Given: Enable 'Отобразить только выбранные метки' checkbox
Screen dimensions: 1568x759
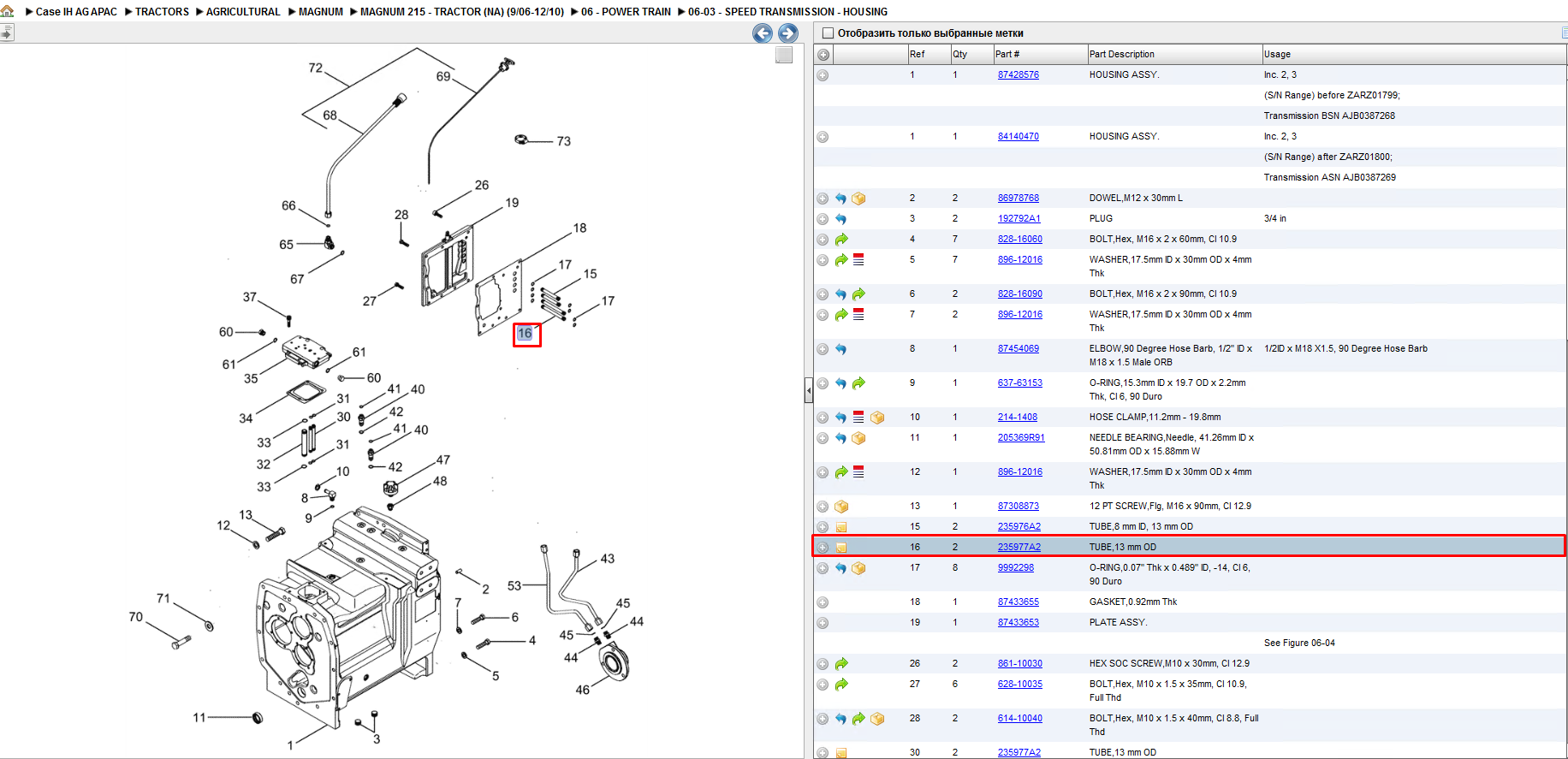Looking at the screenshot, I should (828, 33).
